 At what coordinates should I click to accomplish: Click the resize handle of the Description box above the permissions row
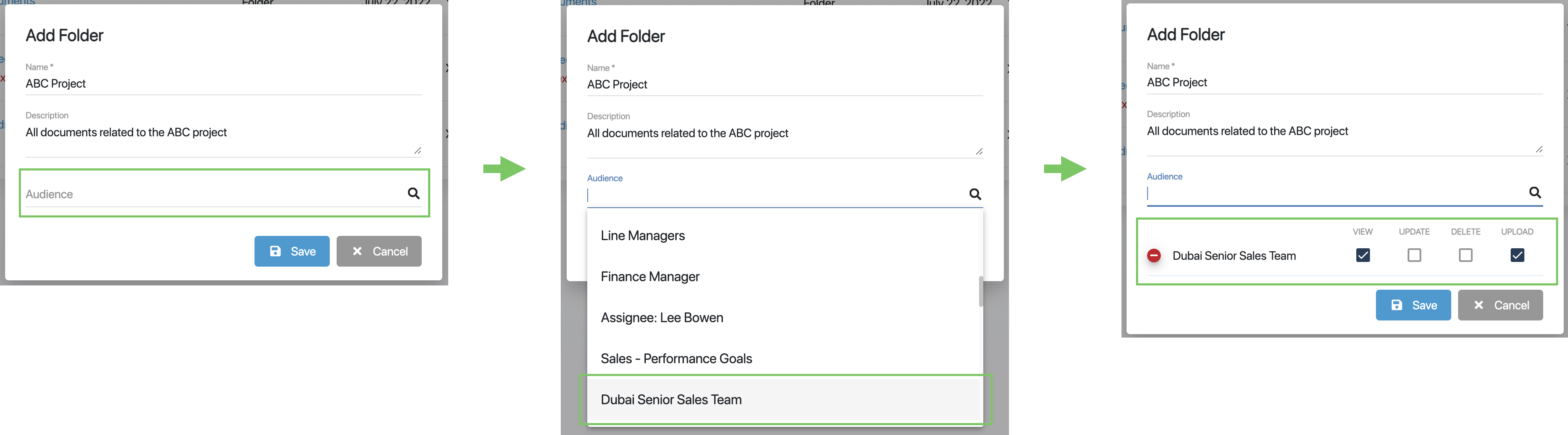click(x=1539, y=149)
